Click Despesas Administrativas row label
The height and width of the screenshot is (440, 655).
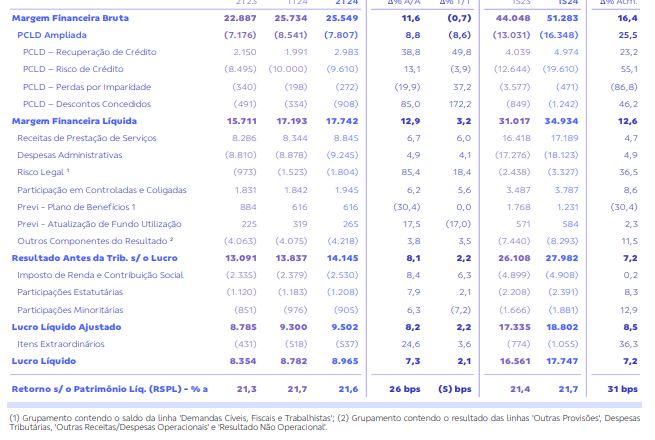pyautogui.click(x=70, y=155)
